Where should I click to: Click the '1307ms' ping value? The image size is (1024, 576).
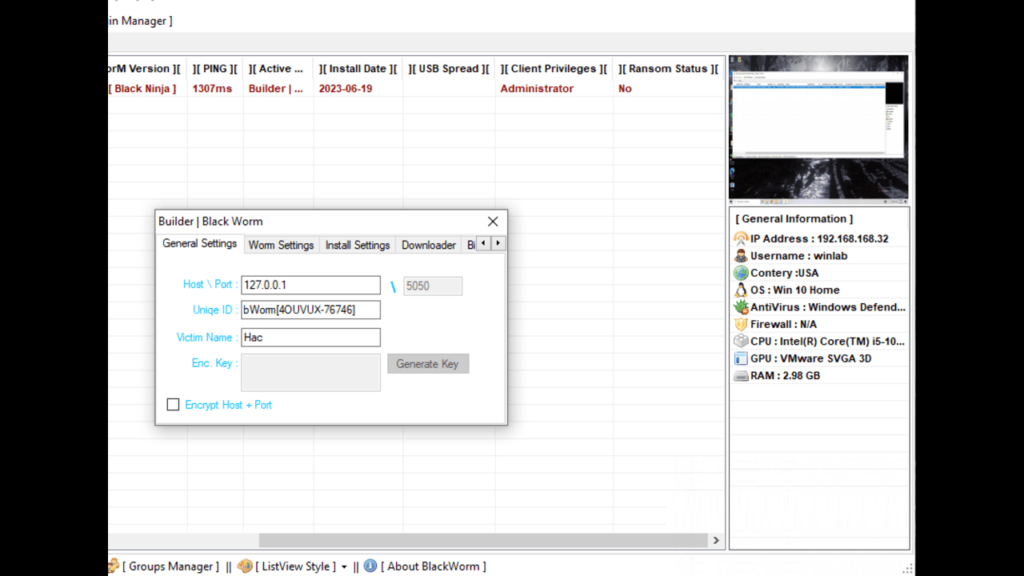(212, 88)
